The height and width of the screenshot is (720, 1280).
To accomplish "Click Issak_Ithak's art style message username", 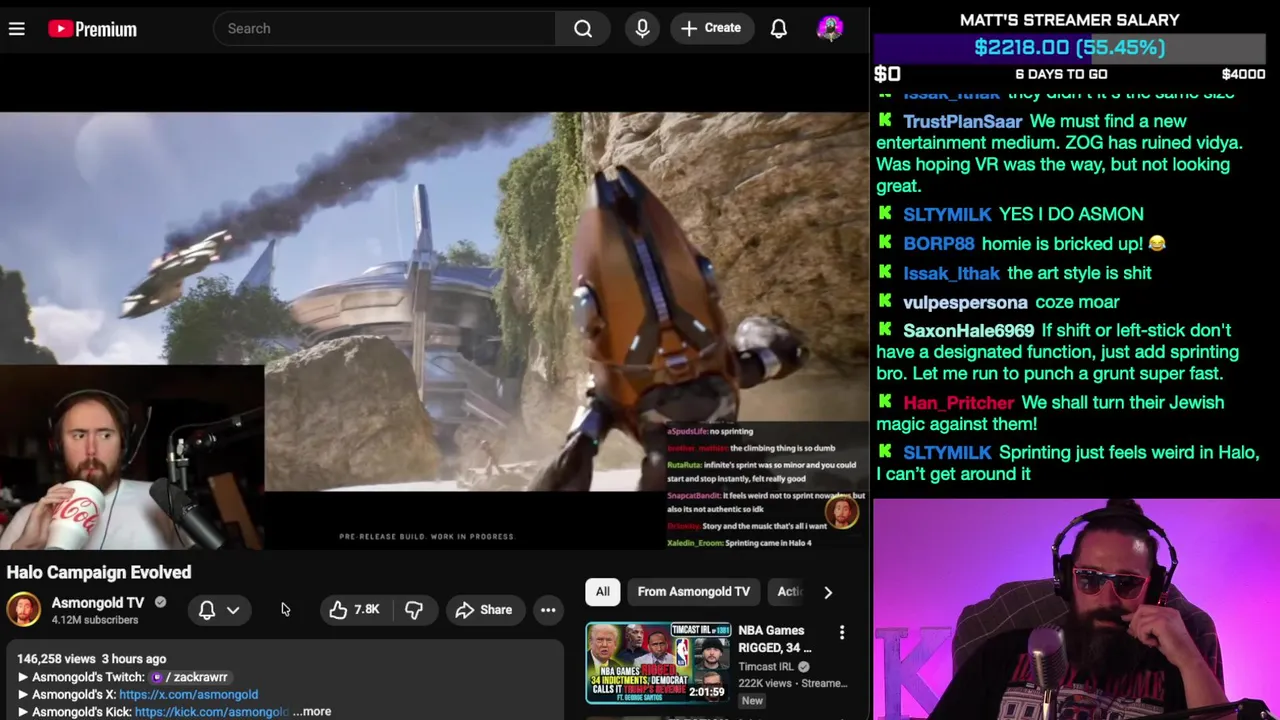I will pos(951,273).
